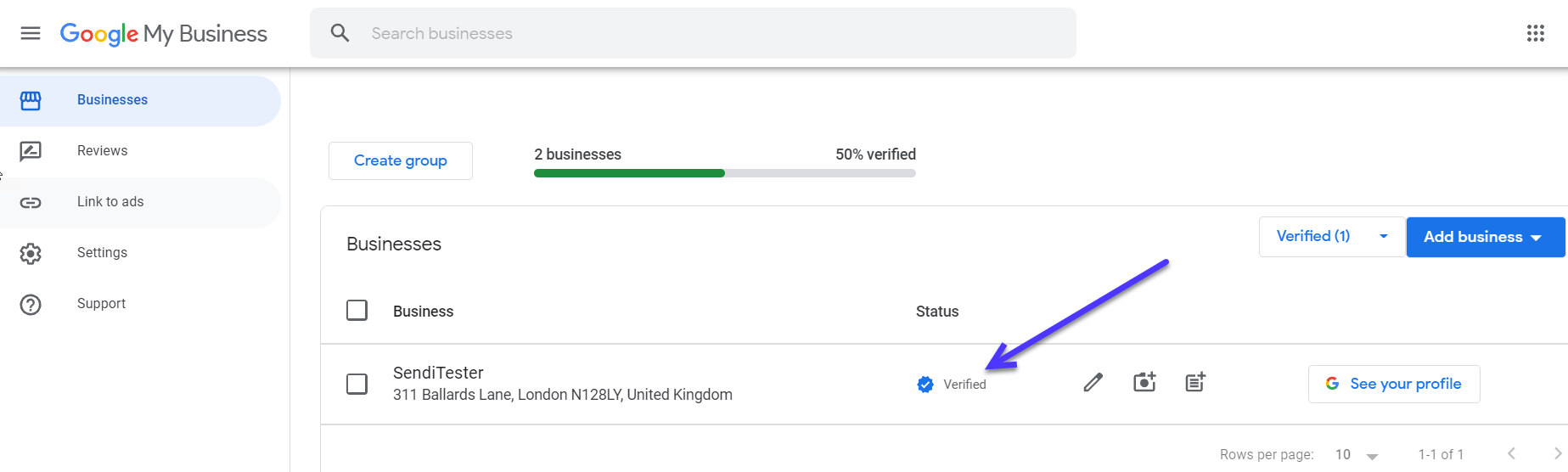Image resolution: width=1568 pixels, height=472 pixels.
Task: Click the Link to ads chain icon
Action: pos(31,202)
